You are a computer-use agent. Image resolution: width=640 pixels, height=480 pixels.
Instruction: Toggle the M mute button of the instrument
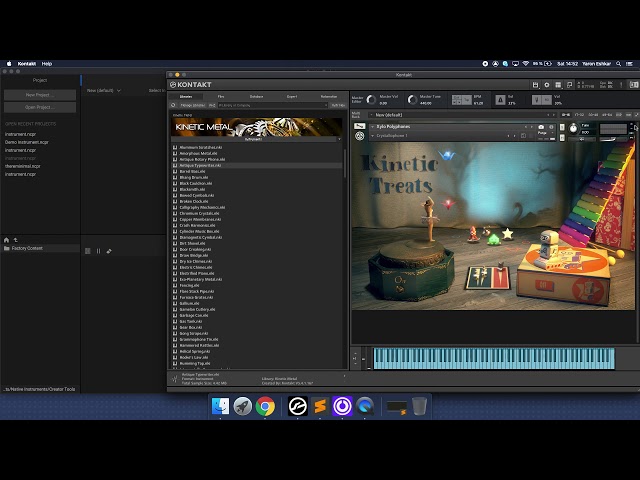pos(562,138)
